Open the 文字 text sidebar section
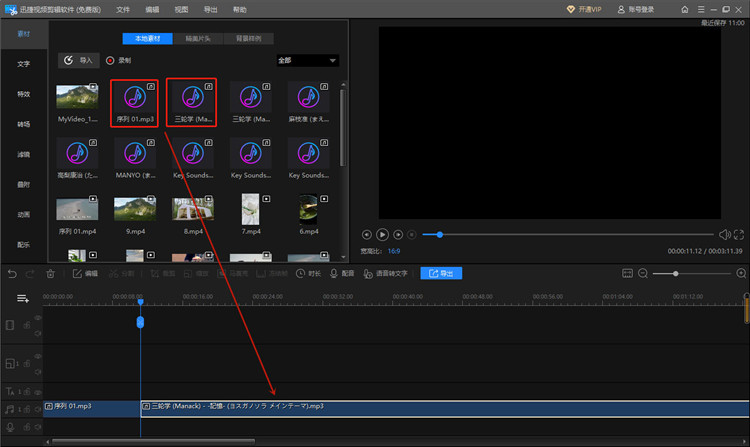The height and width of the screenshot is (447, 750). pos(24,64)
